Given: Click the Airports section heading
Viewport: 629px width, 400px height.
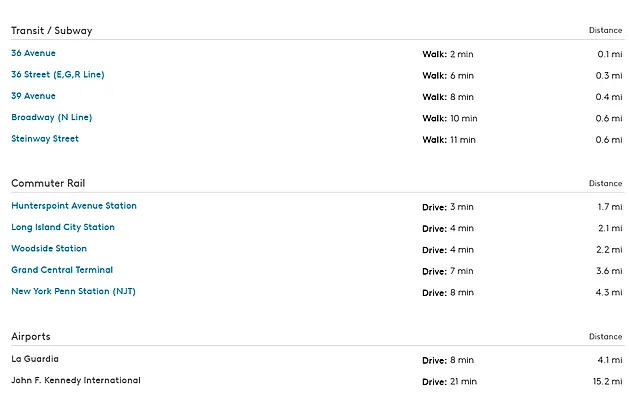Looking at the screenshot, I should [x=31, y=337].
